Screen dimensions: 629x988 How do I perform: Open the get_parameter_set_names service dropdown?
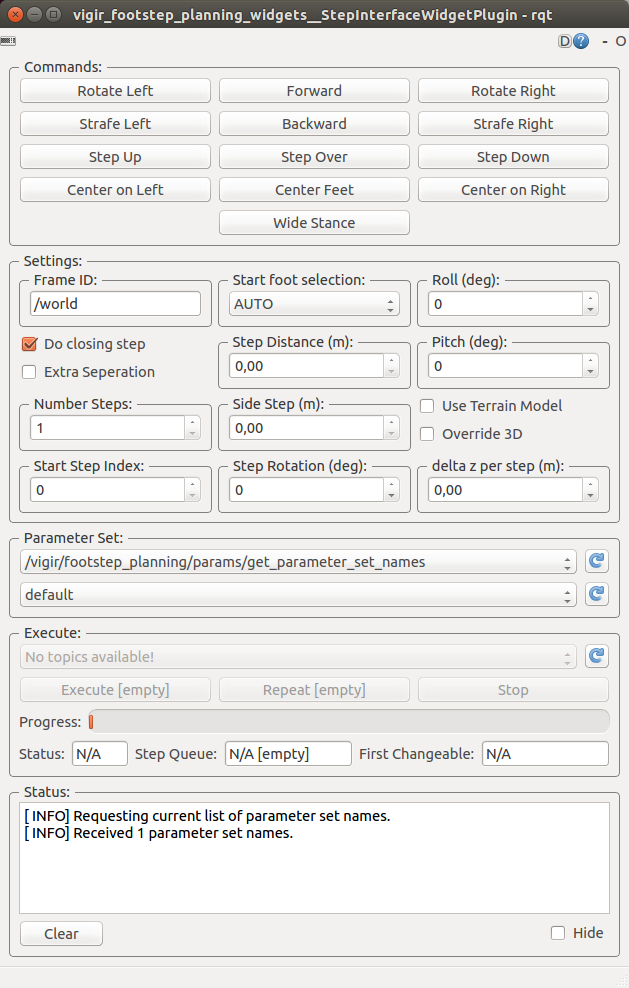[298, 562]
